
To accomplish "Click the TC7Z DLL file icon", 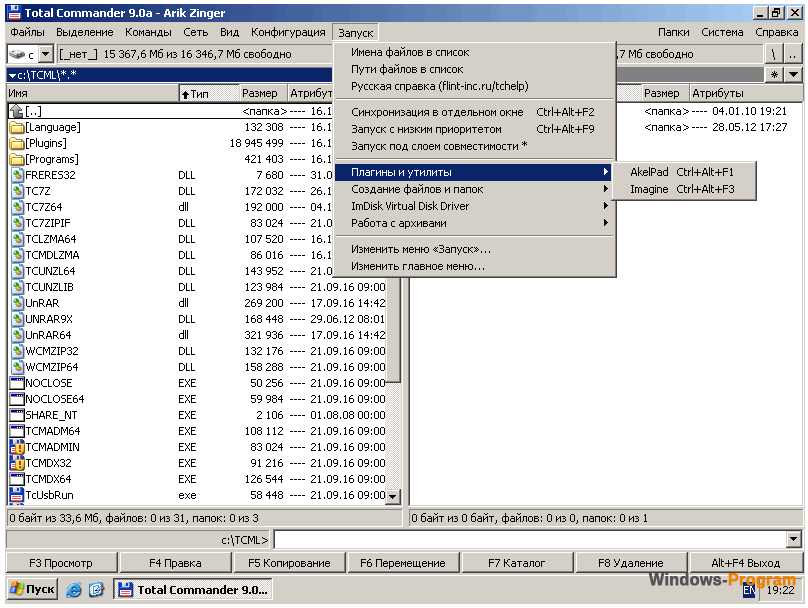I will (x=18, y=191).
